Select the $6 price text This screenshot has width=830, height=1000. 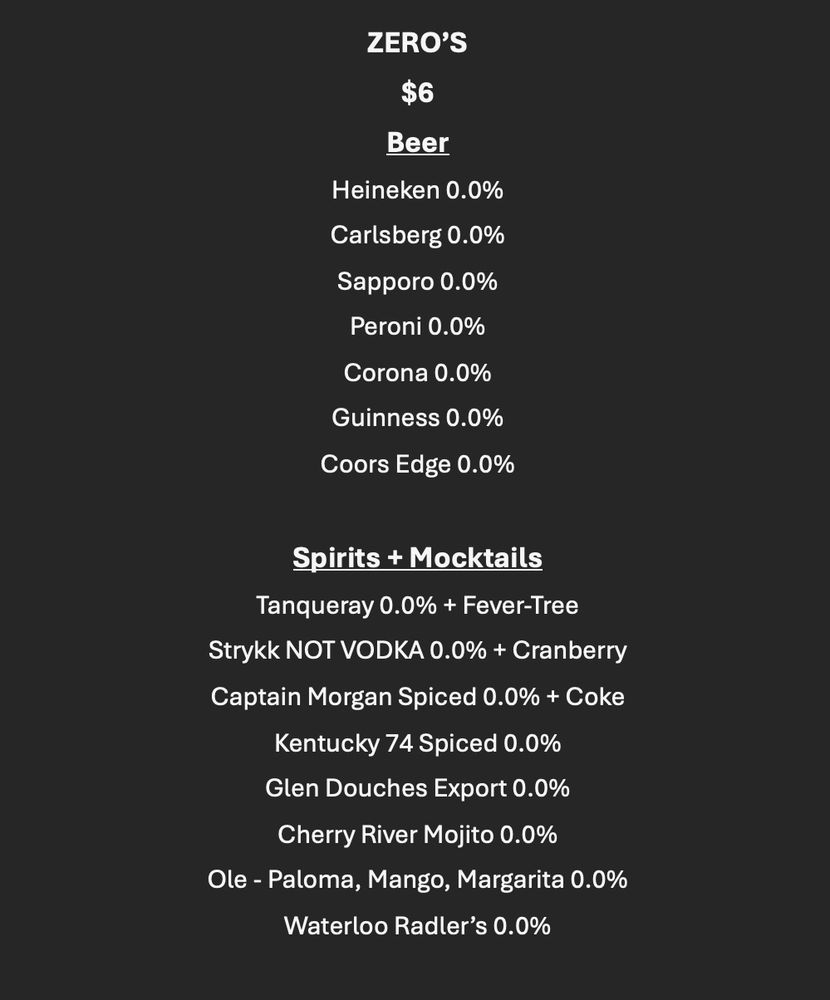click(417, 92)
